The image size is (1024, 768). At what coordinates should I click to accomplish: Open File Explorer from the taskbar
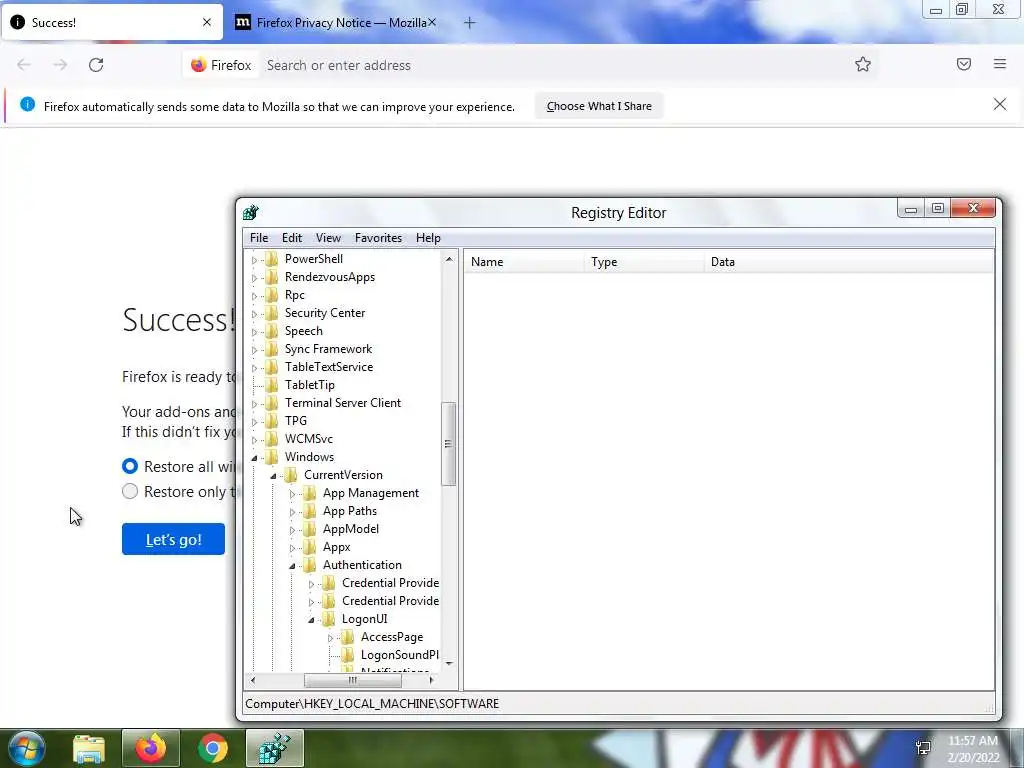point(88,749)
